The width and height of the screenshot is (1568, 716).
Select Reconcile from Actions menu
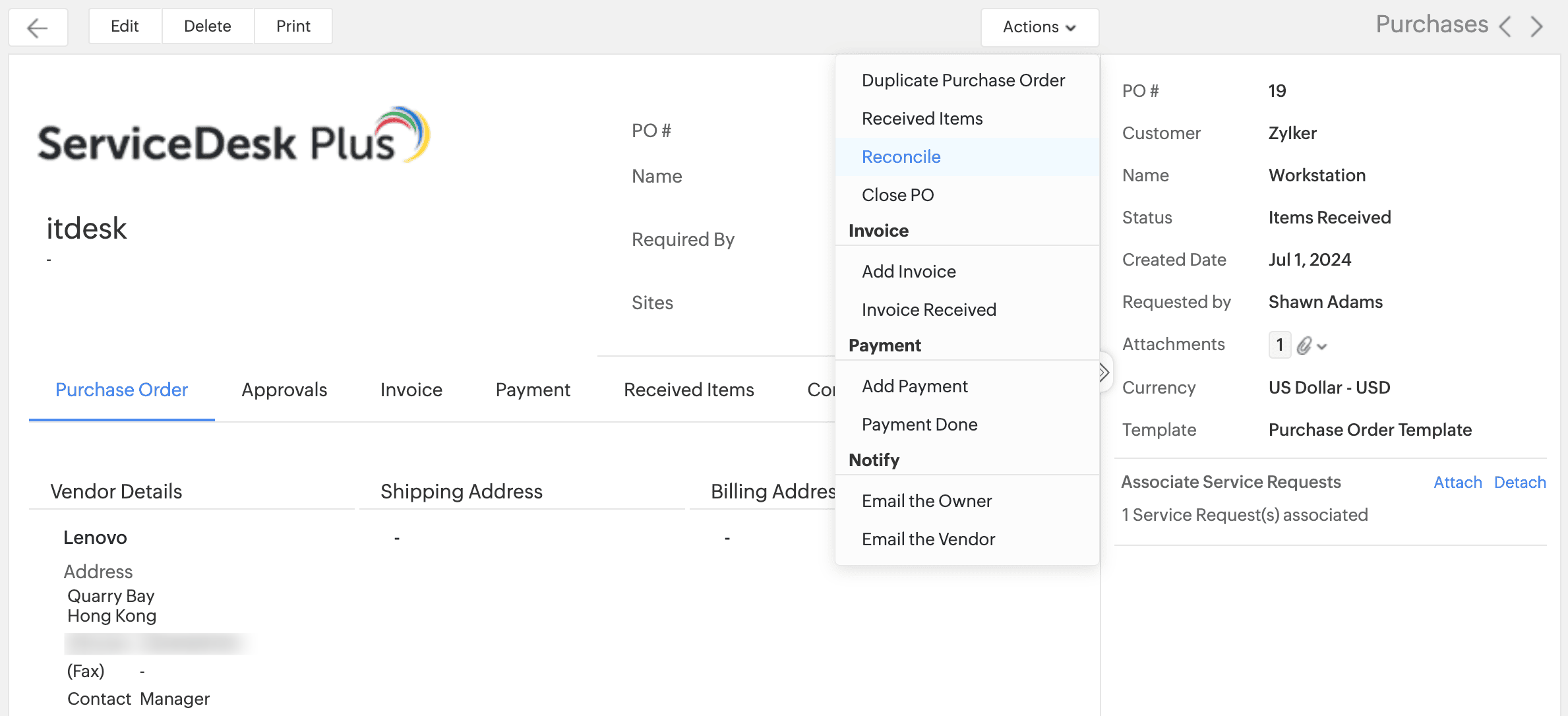pos(901,157)
